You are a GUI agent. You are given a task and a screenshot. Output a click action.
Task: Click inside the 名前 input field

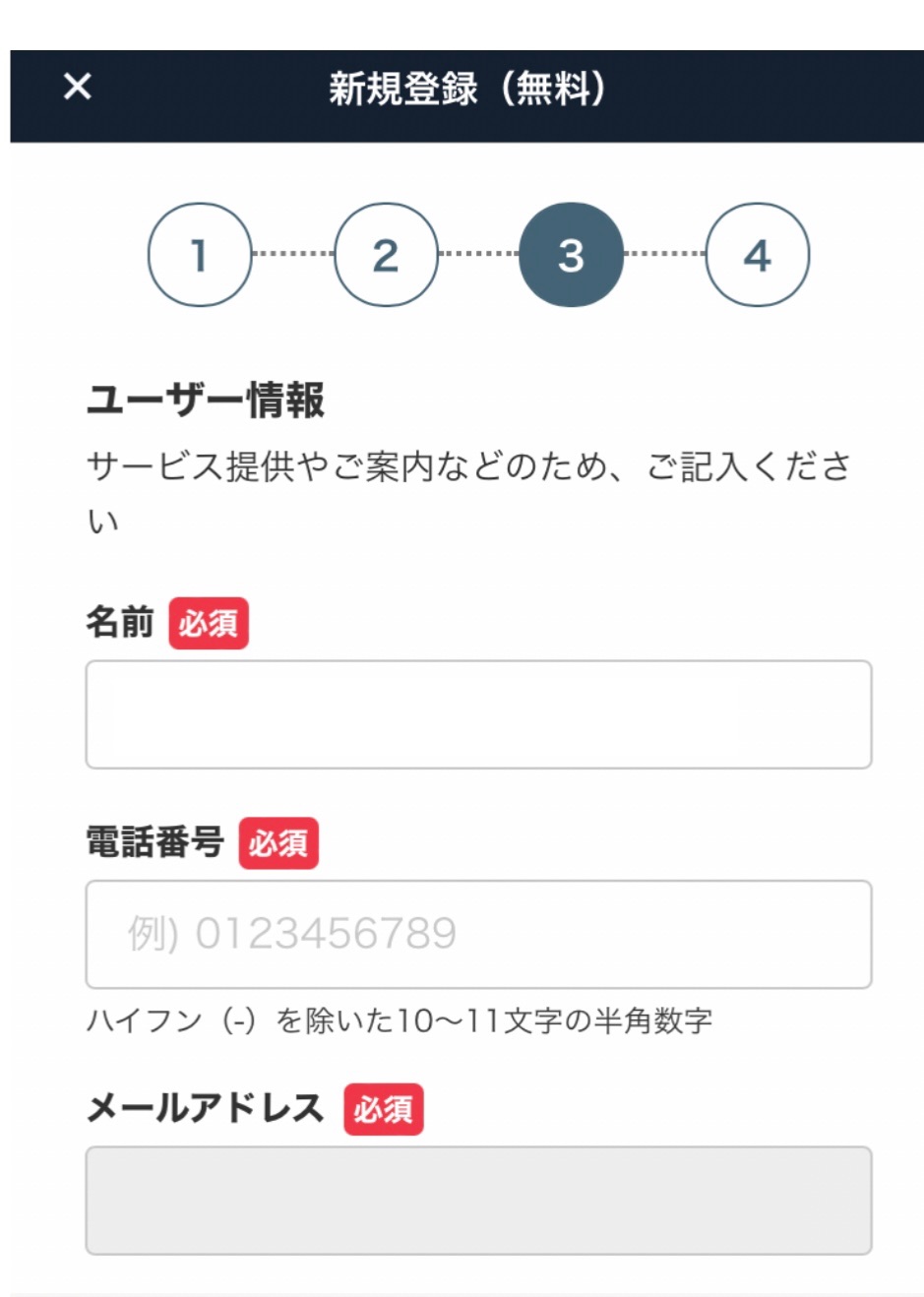(x=479, y=715)
